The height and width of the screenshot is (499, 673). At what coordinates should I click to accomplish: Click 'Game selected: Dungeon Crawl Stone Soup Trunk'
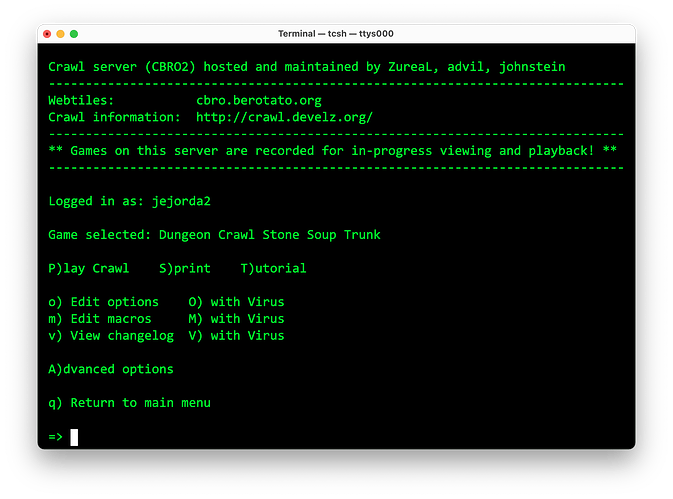pyautogui.click(x=214, y=235)
